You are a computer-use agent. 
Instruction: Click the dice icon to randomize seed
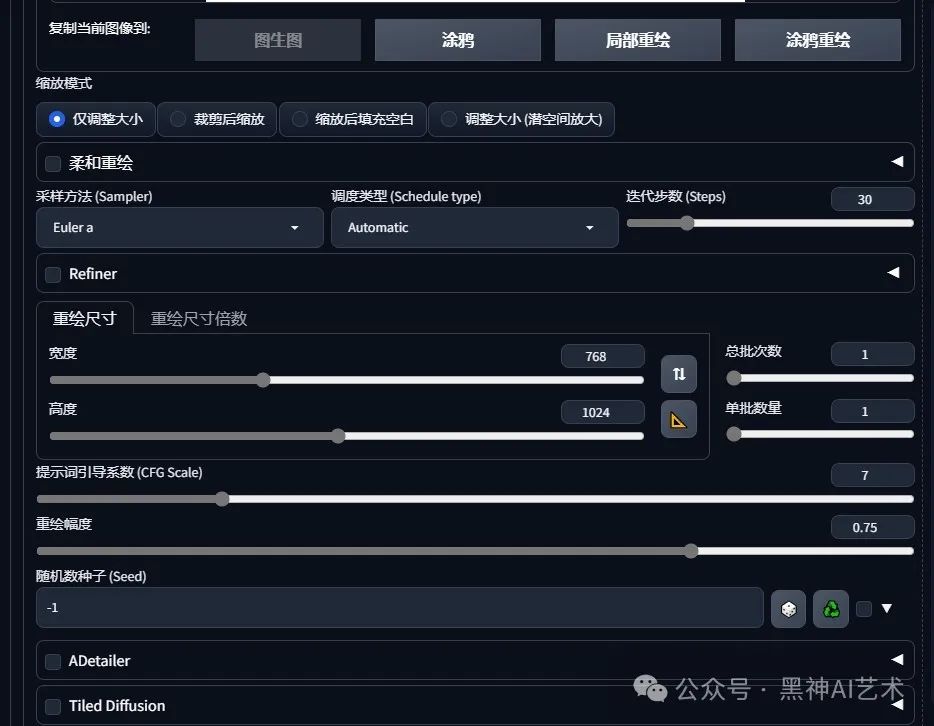pos(788,609)
